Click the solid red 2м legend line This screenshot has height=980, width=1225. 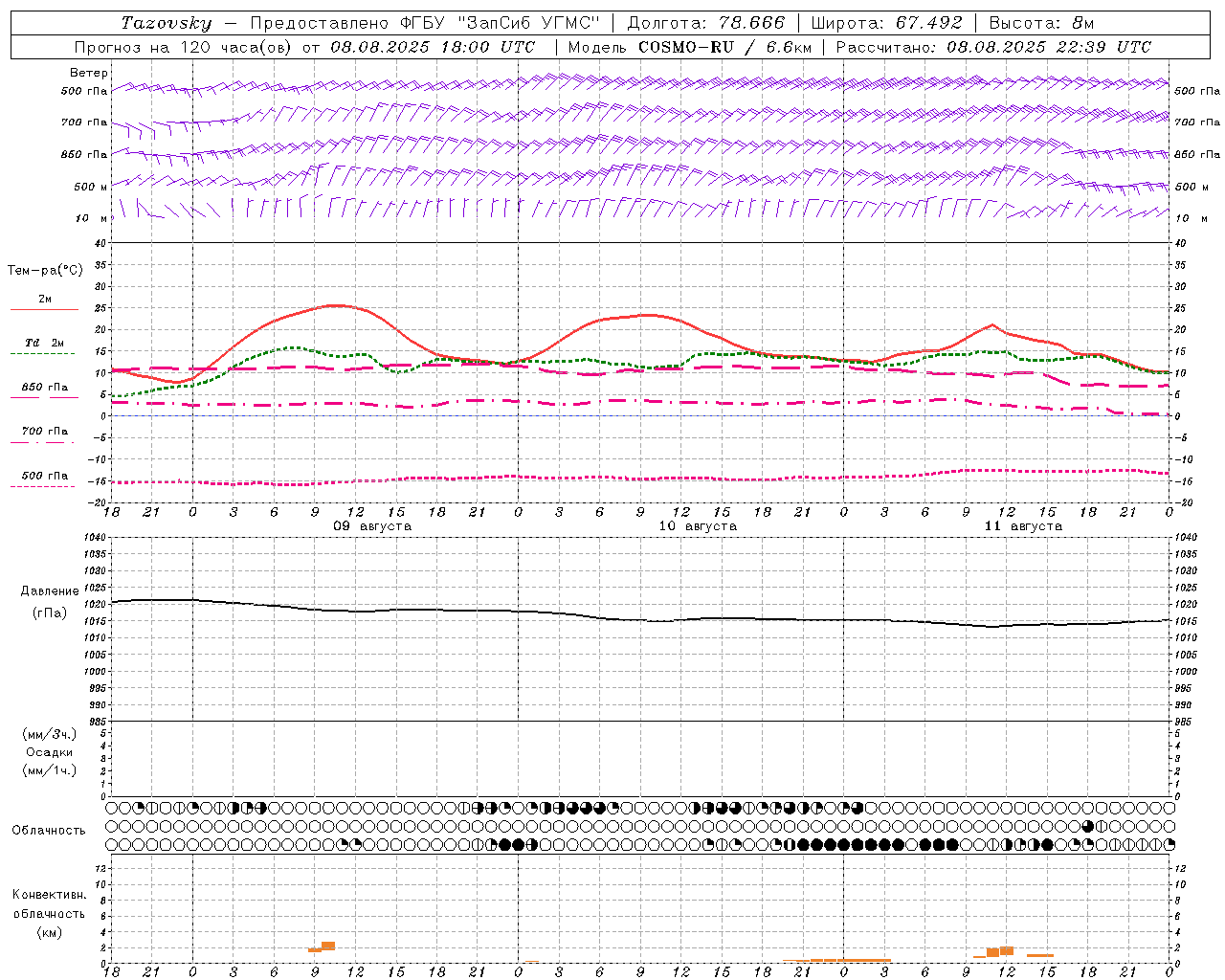(44, 309)
